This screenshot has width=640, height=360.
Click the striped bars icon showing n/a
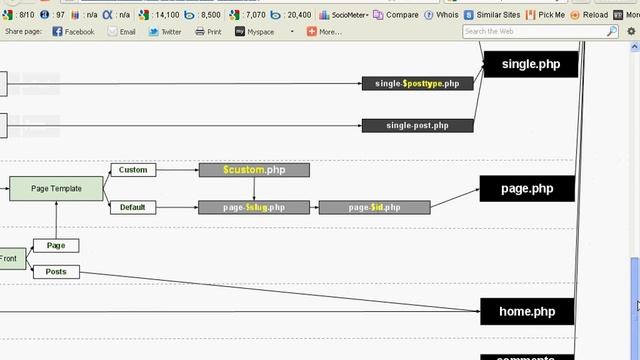point(84,15)
